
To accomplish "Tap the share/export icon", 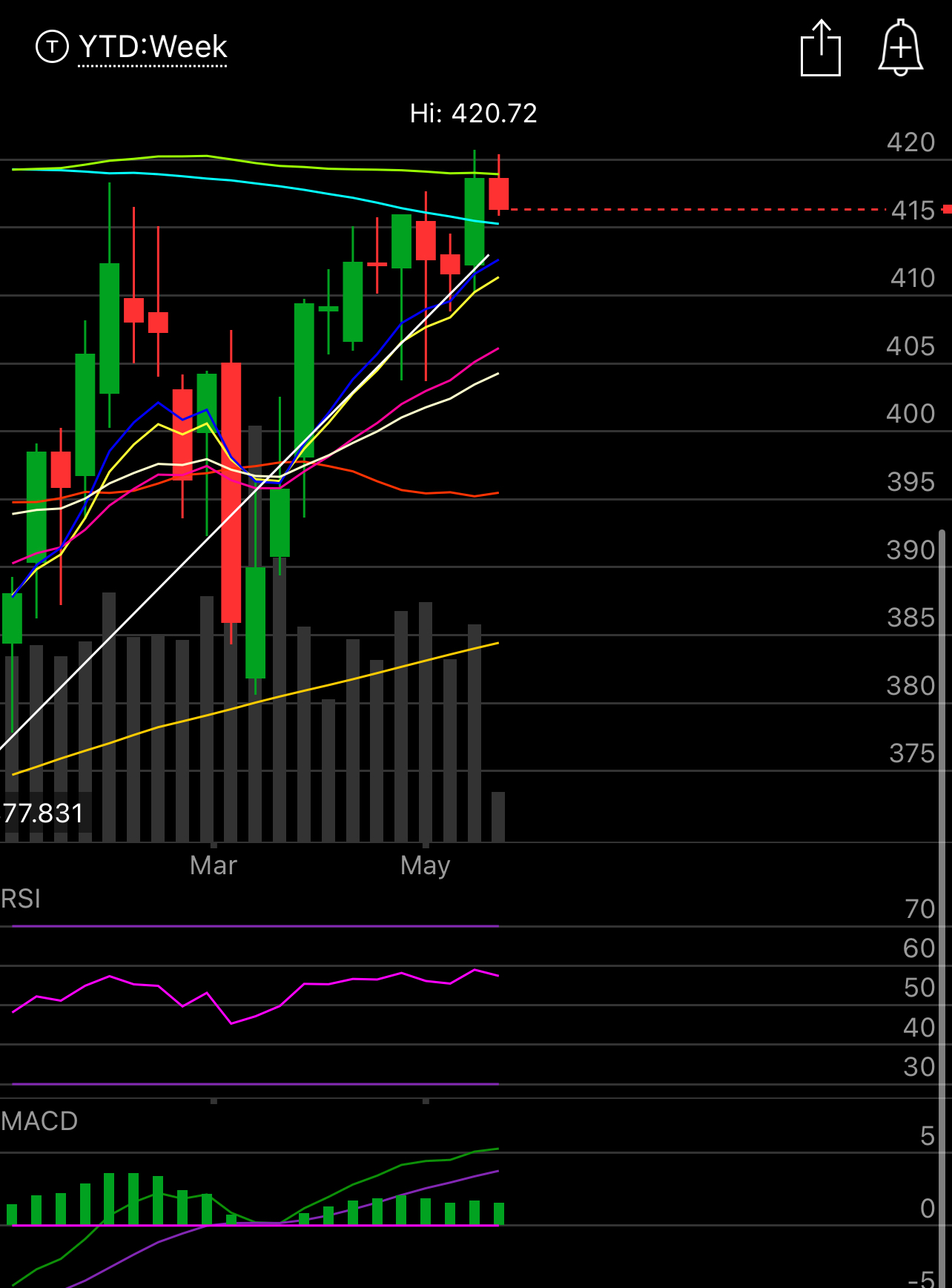I will 821,48.
